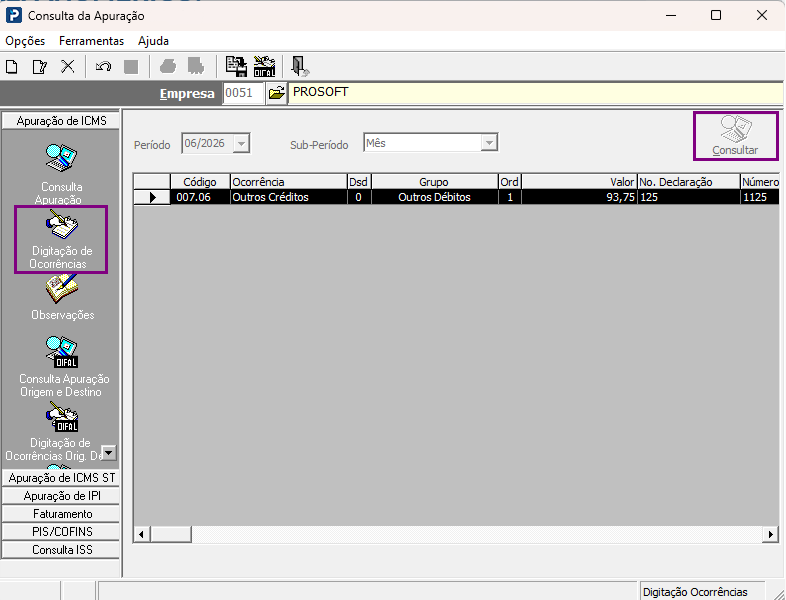Switch to Consulta ISS section
The image size is (786, 600).
61,550
